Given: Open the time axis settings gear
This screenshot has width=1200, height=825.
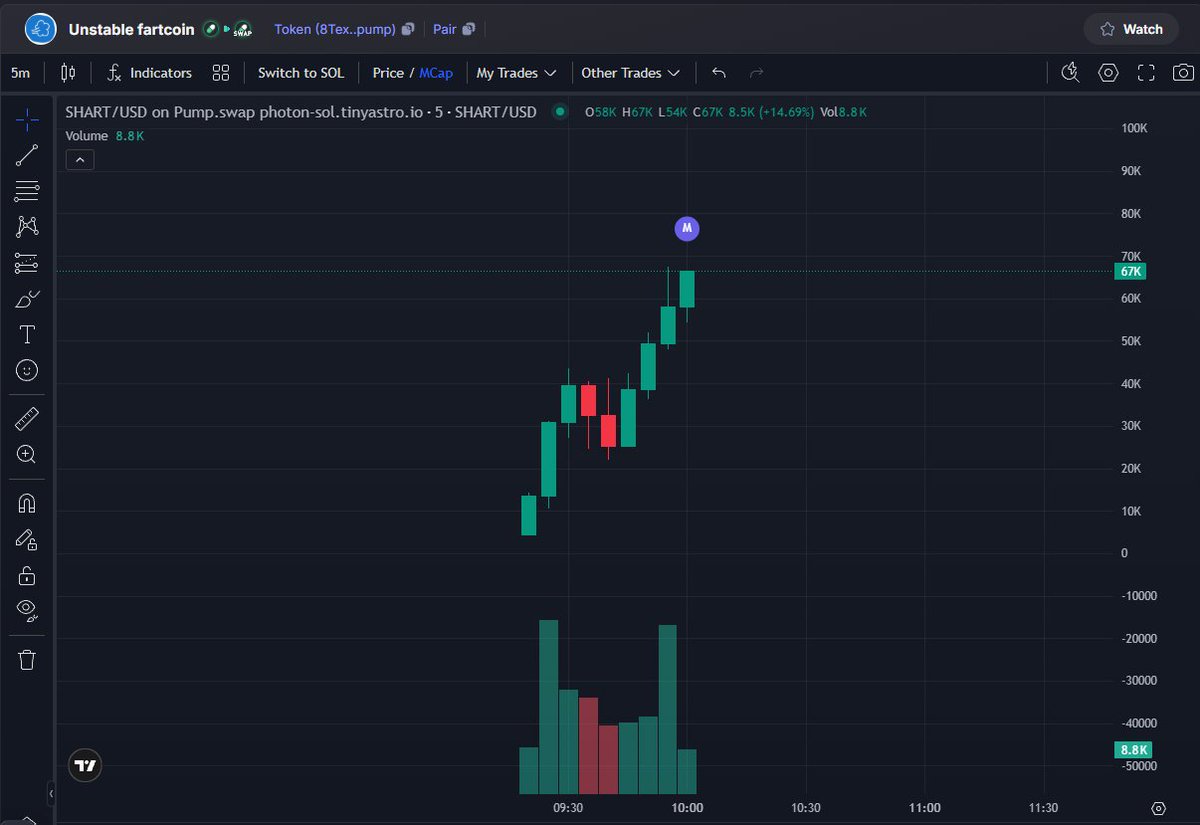Looking at the screenshot, I should coord(1158,808).
